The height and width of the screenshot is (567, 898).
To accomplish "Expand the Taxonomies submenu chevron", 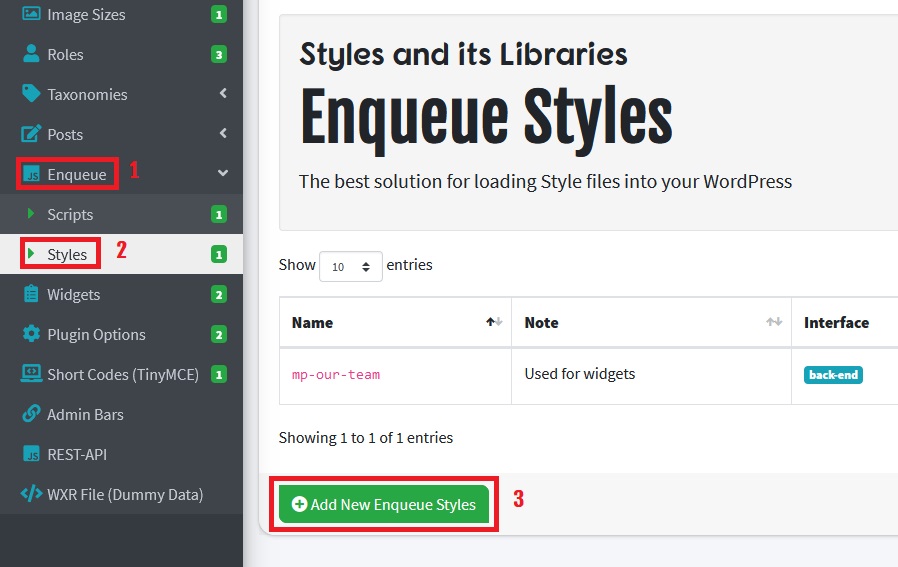I will click(223, 94).
